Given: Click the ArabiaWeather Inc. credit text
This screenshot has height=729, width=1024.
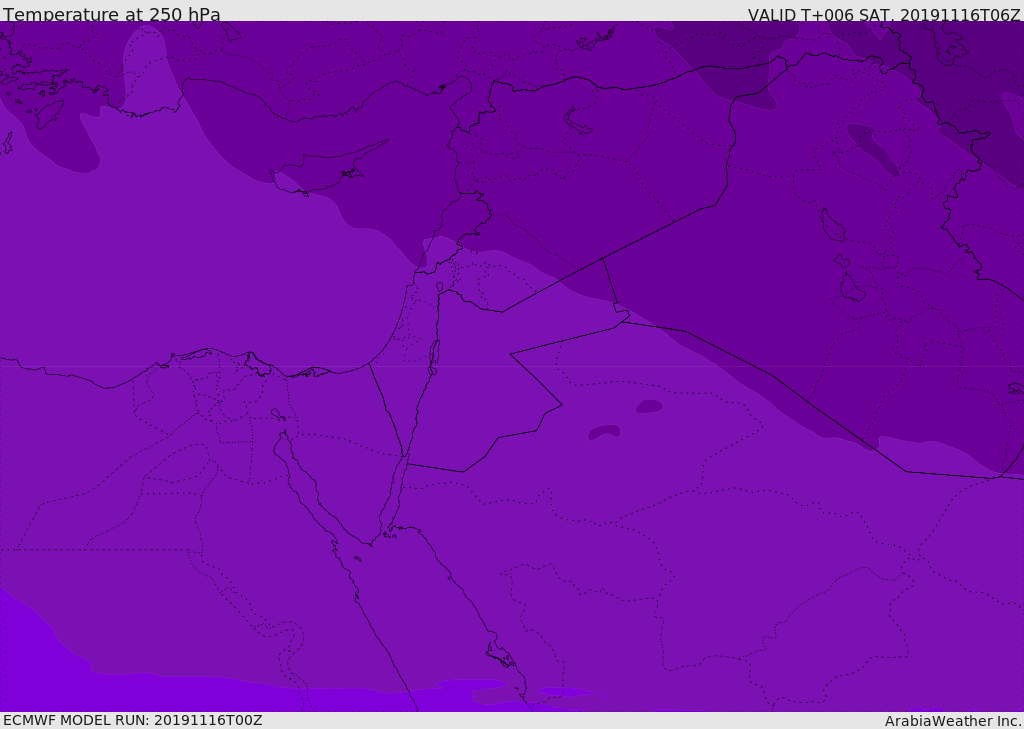Looking at the screenshot, I should click(953, 721).
